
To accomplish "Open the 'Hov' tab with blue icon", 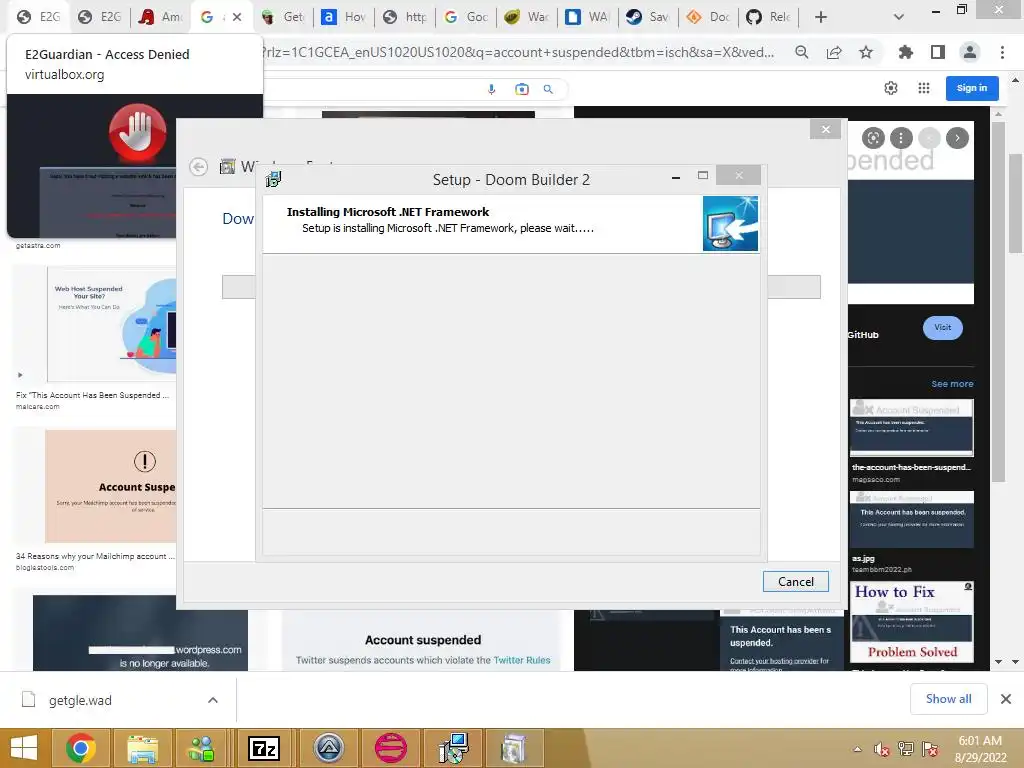I will pyautogui.click(x=343, y=17).
